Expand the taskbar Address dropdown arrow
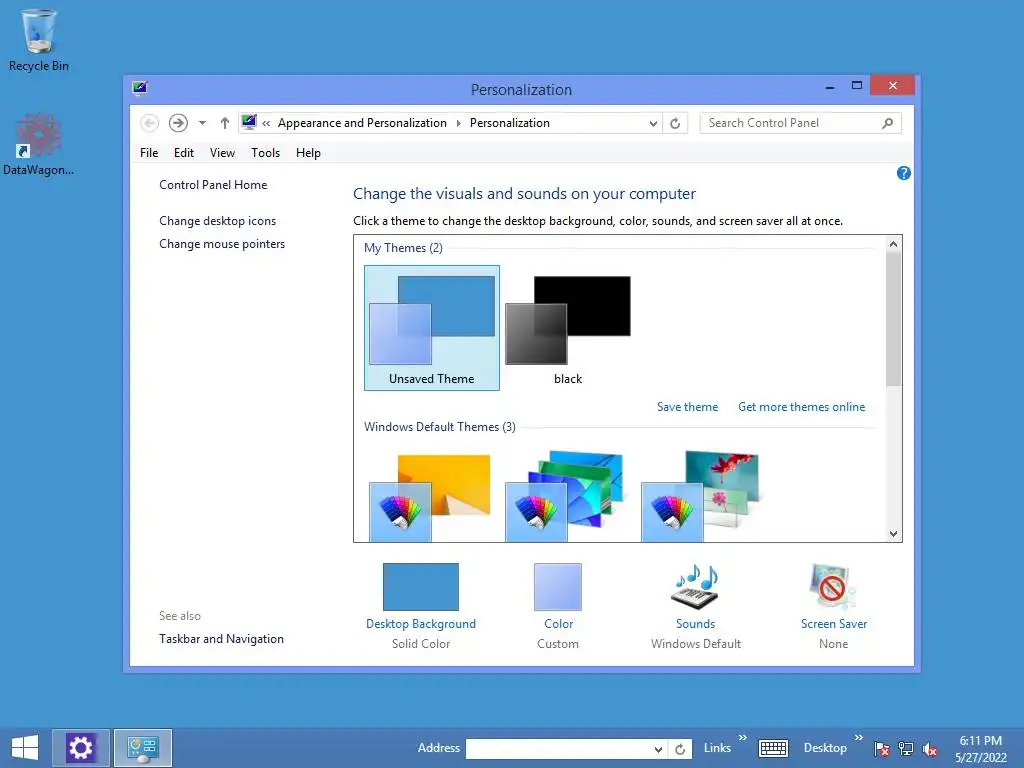1024x768 pixels. 658,749
